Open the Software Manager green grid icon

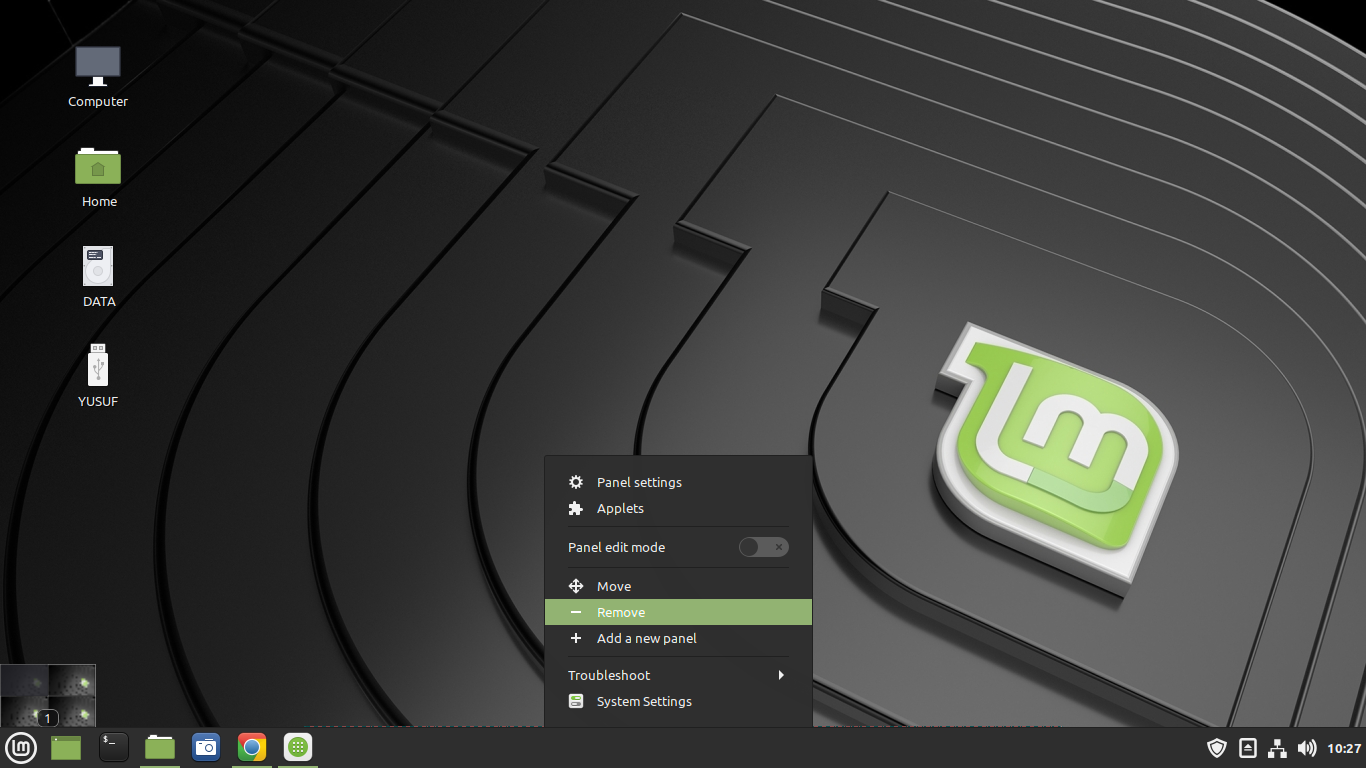(x=297, y=747)
